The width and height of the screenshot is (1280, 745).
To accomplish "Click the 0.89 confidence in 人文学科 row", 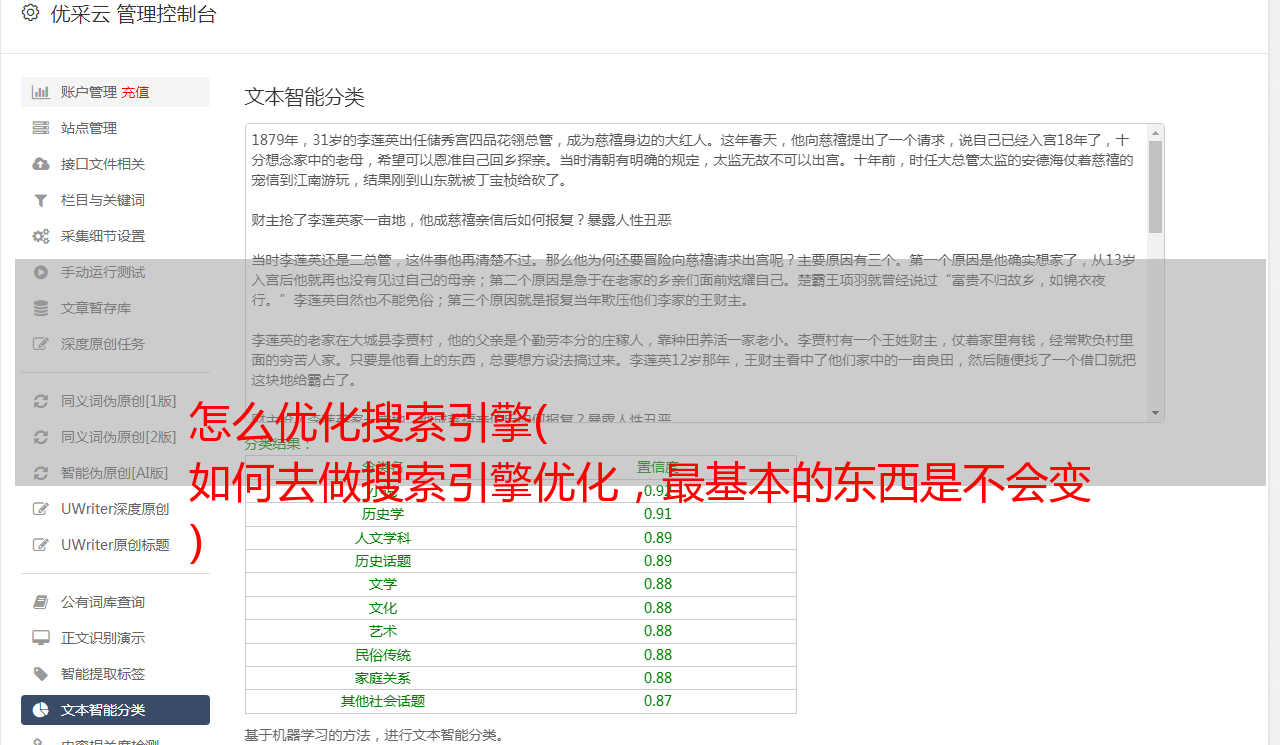I will tap(658, 538).
